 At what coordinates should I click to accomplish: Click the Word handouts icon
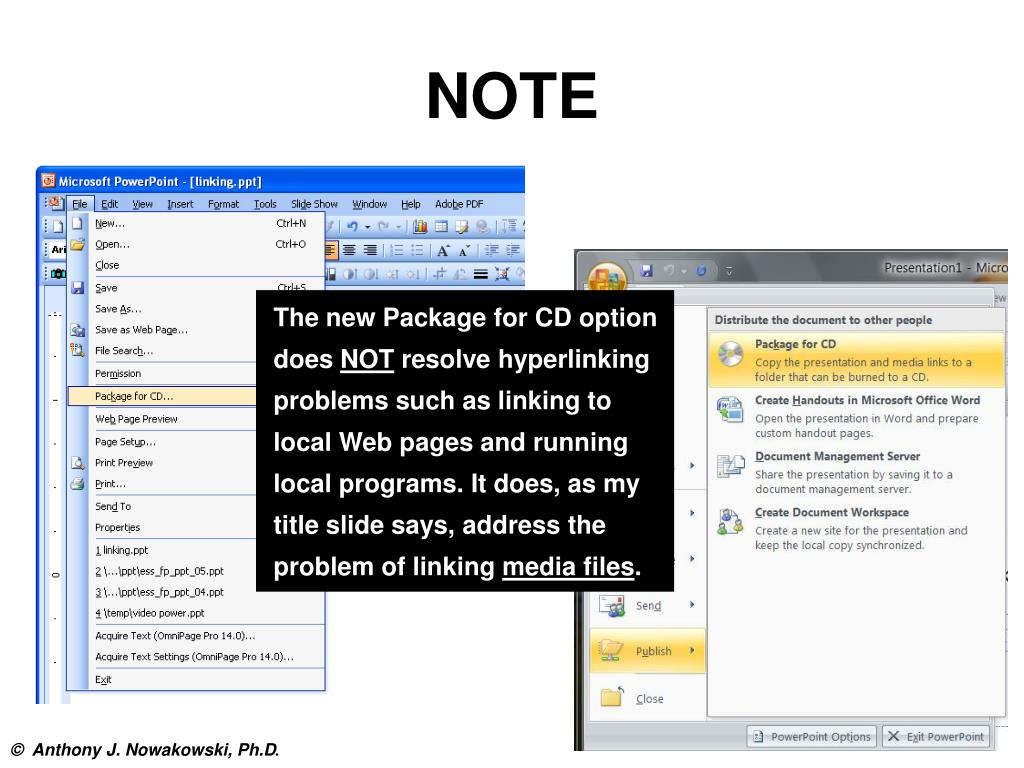pos(730,409)
